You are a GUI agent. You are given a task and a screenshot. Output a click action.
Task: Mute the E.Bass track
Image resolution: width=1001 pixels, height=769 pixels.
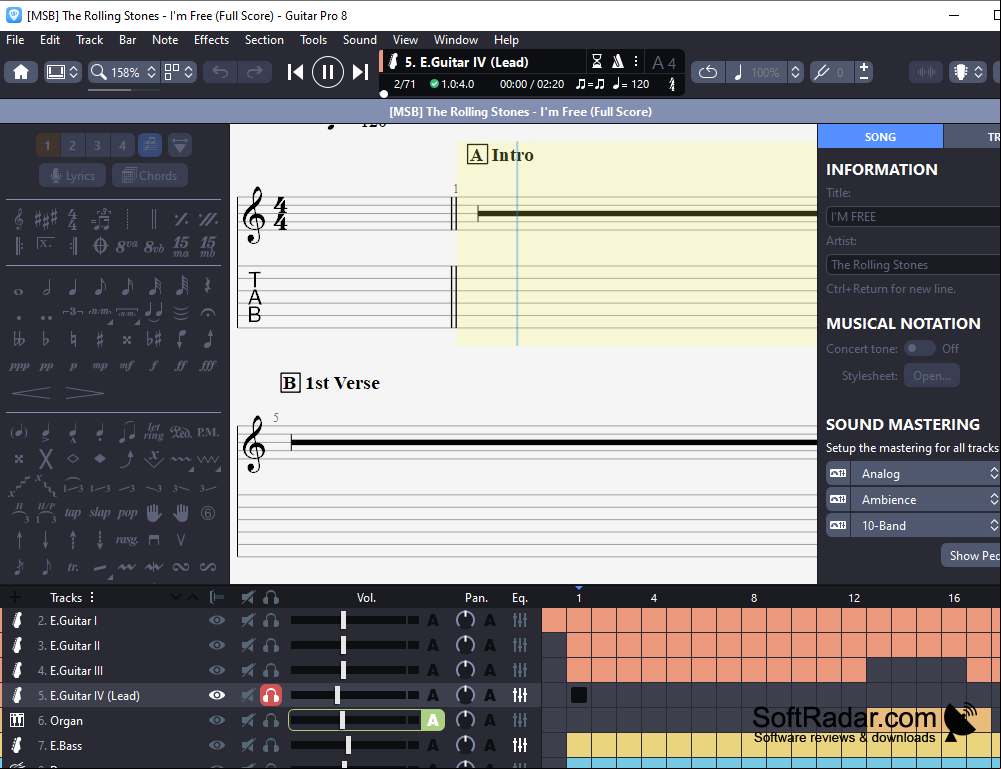pos(248,745)
